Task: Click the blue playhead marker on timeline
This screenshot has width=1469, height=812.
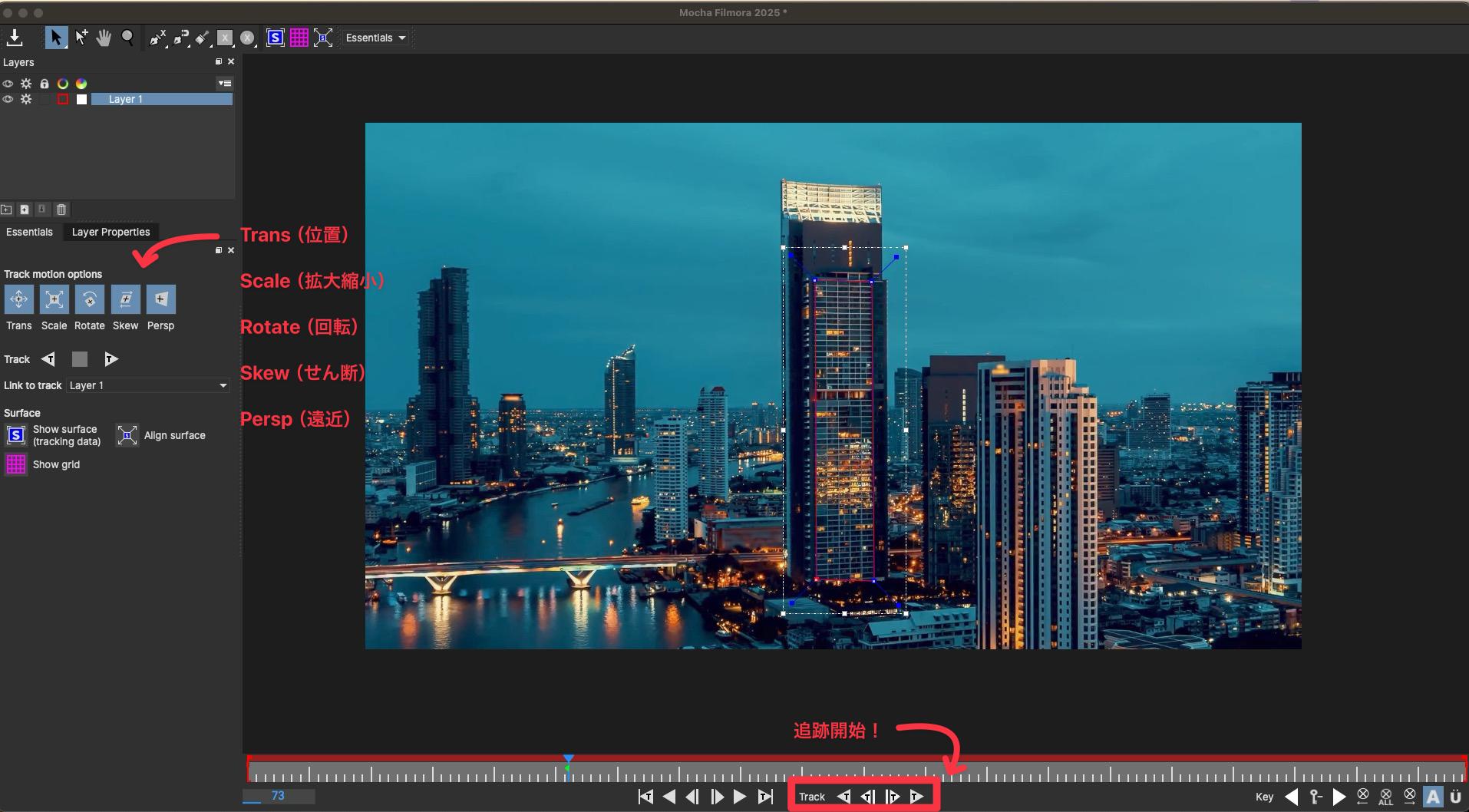Action: point(568,759)
